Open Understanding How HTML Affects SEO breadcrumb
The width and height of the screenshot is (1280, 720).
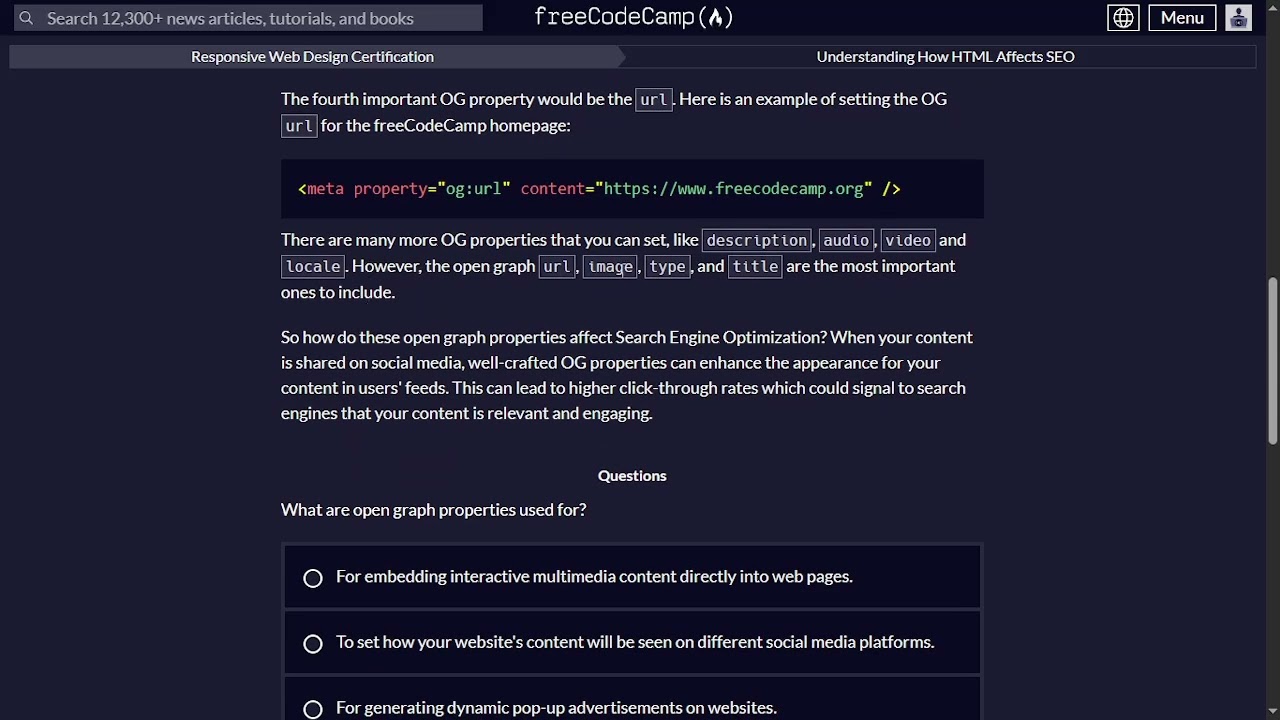click(945, 57)
